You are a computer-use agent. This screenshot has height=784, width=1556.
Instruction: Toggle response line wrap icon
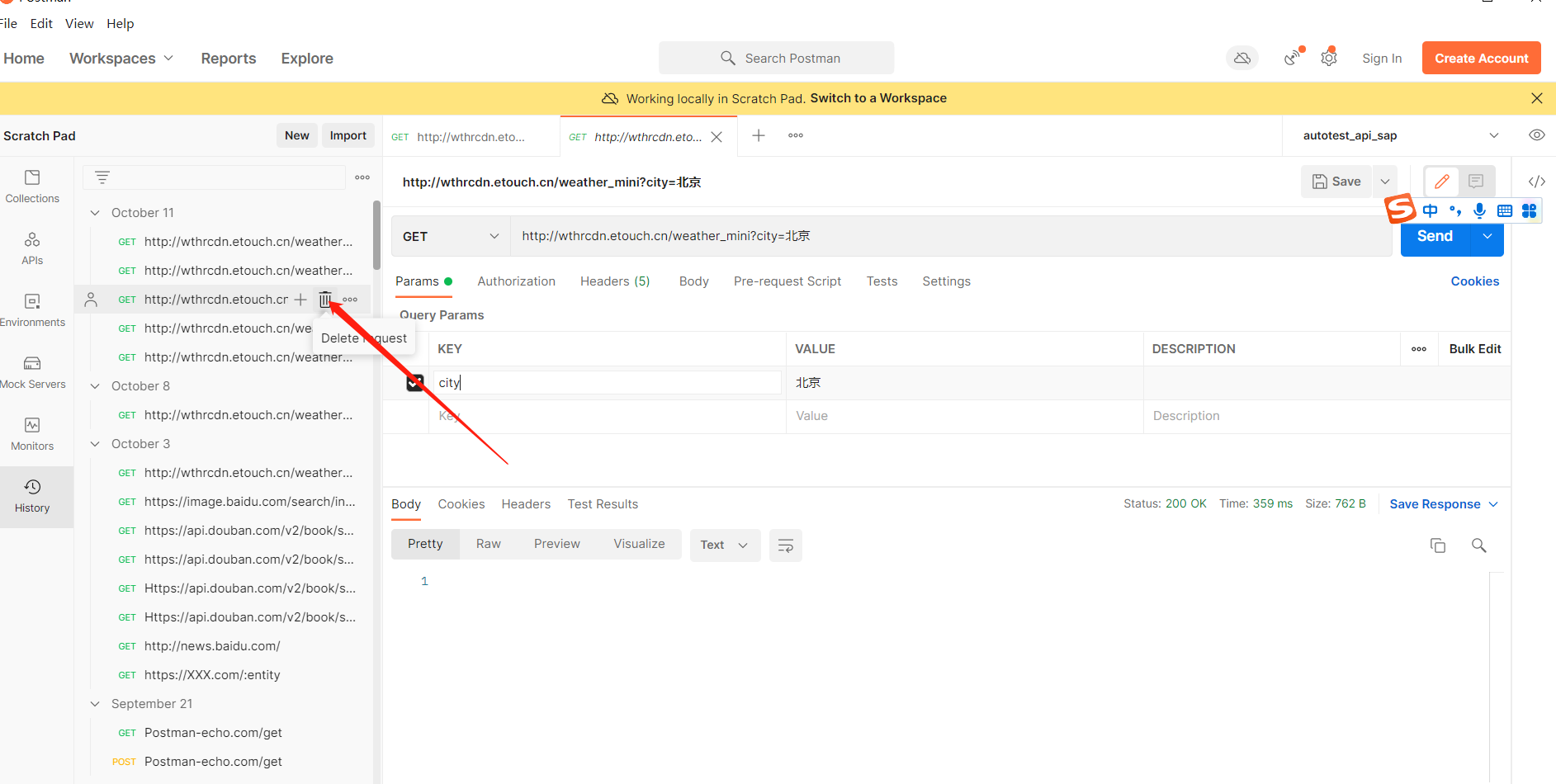786,545
